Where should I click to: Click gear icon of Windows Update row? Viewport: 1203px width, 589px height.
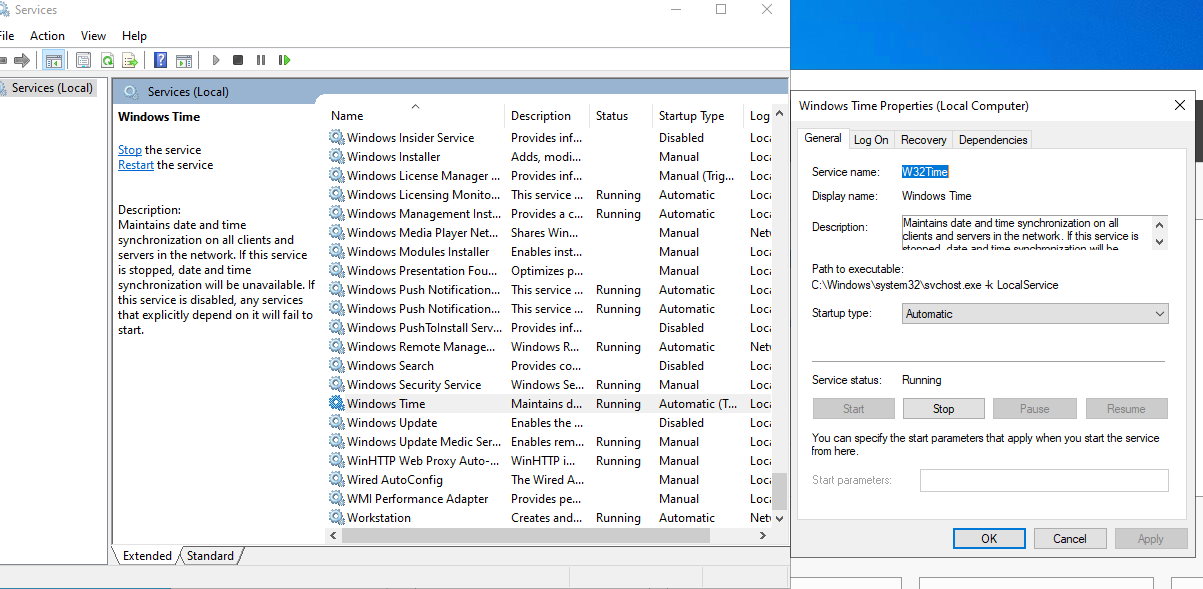[337, 423]
